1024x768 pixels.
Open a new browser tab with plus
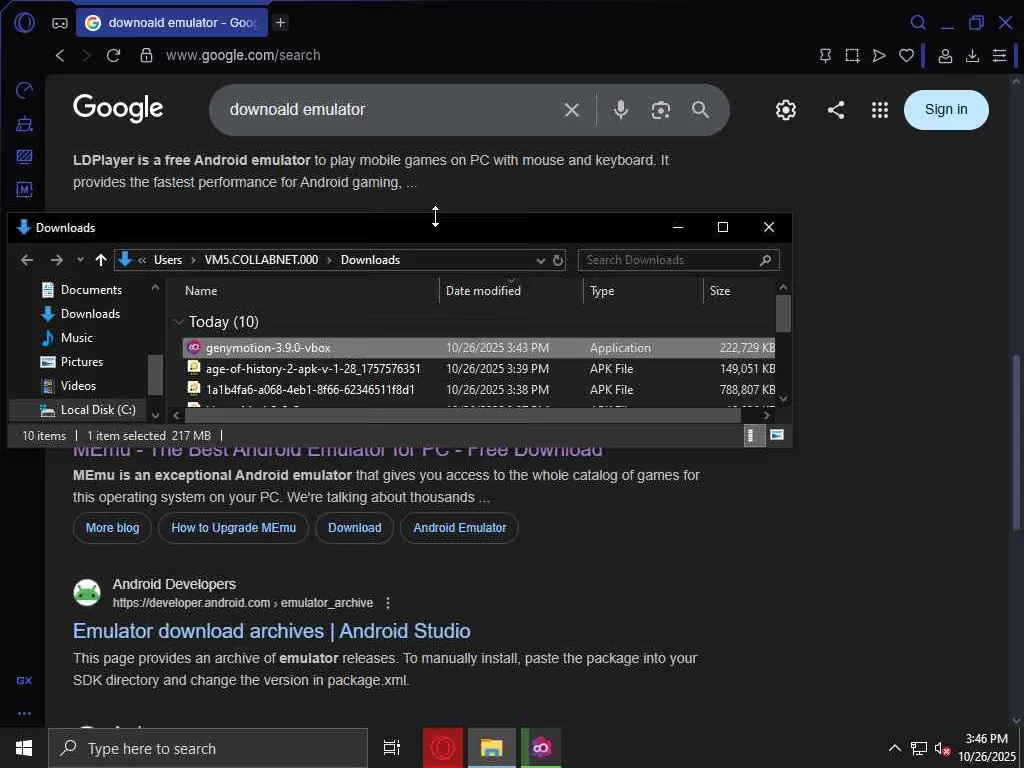[x=280, y=23]
